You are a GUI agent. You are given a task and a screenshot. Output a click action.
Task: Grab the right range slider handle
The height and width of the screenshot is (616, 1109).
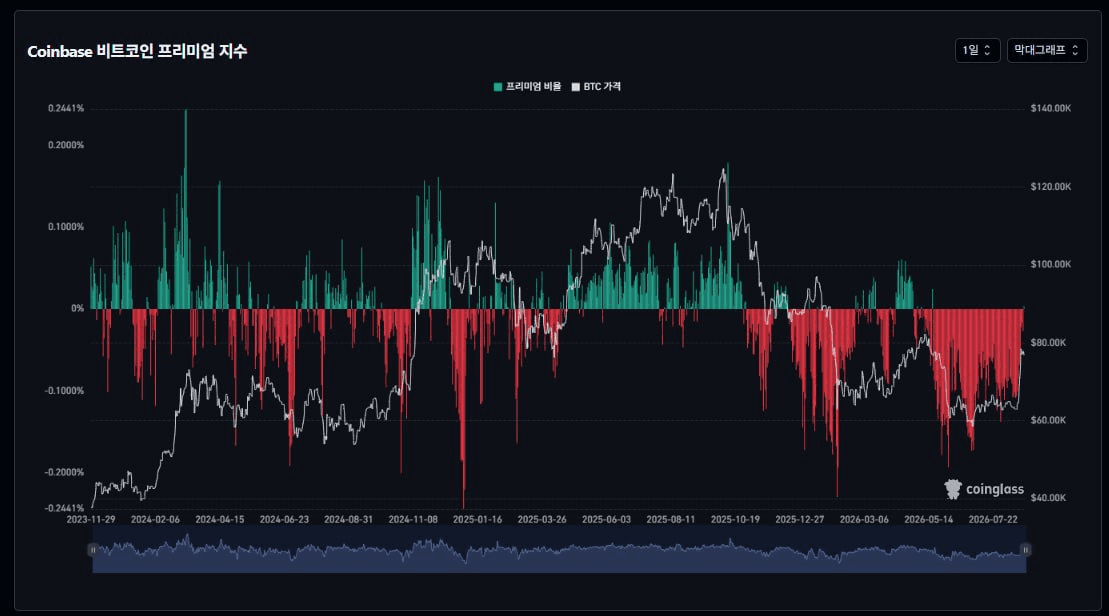tap(1026, 550)
